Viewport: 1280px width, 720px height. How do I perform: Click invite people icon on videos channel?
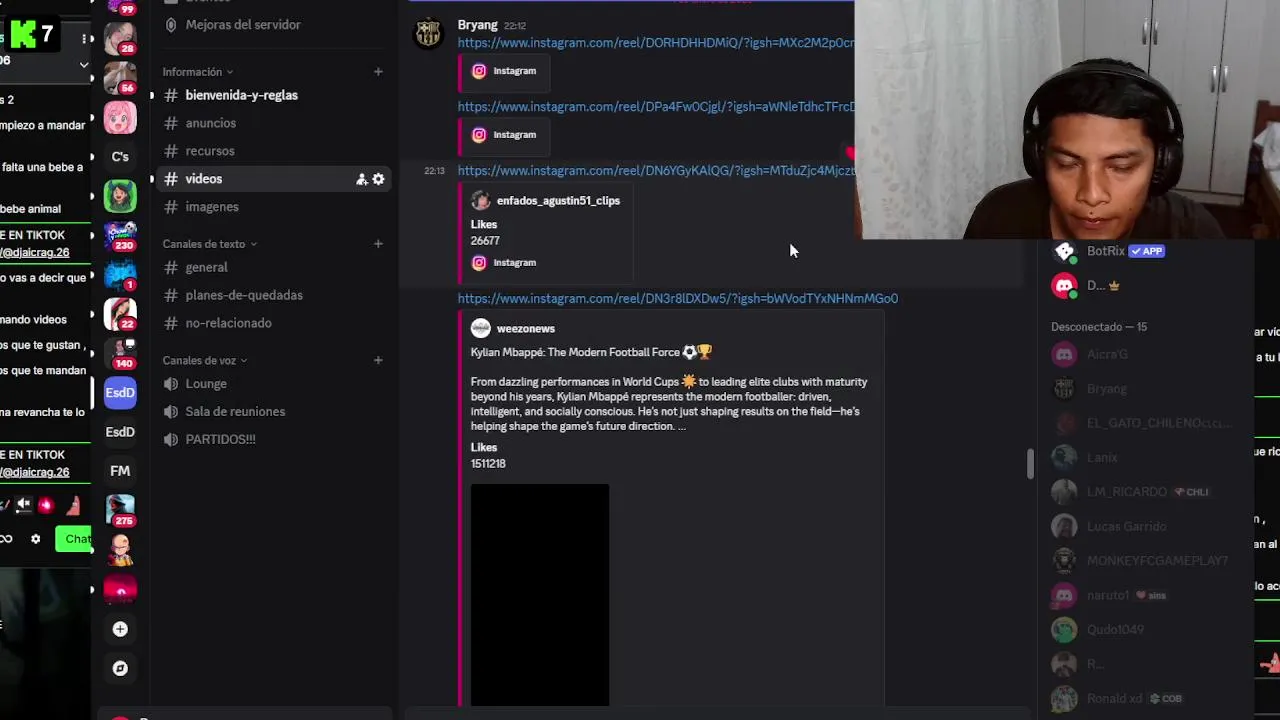(x=361, y=179)
